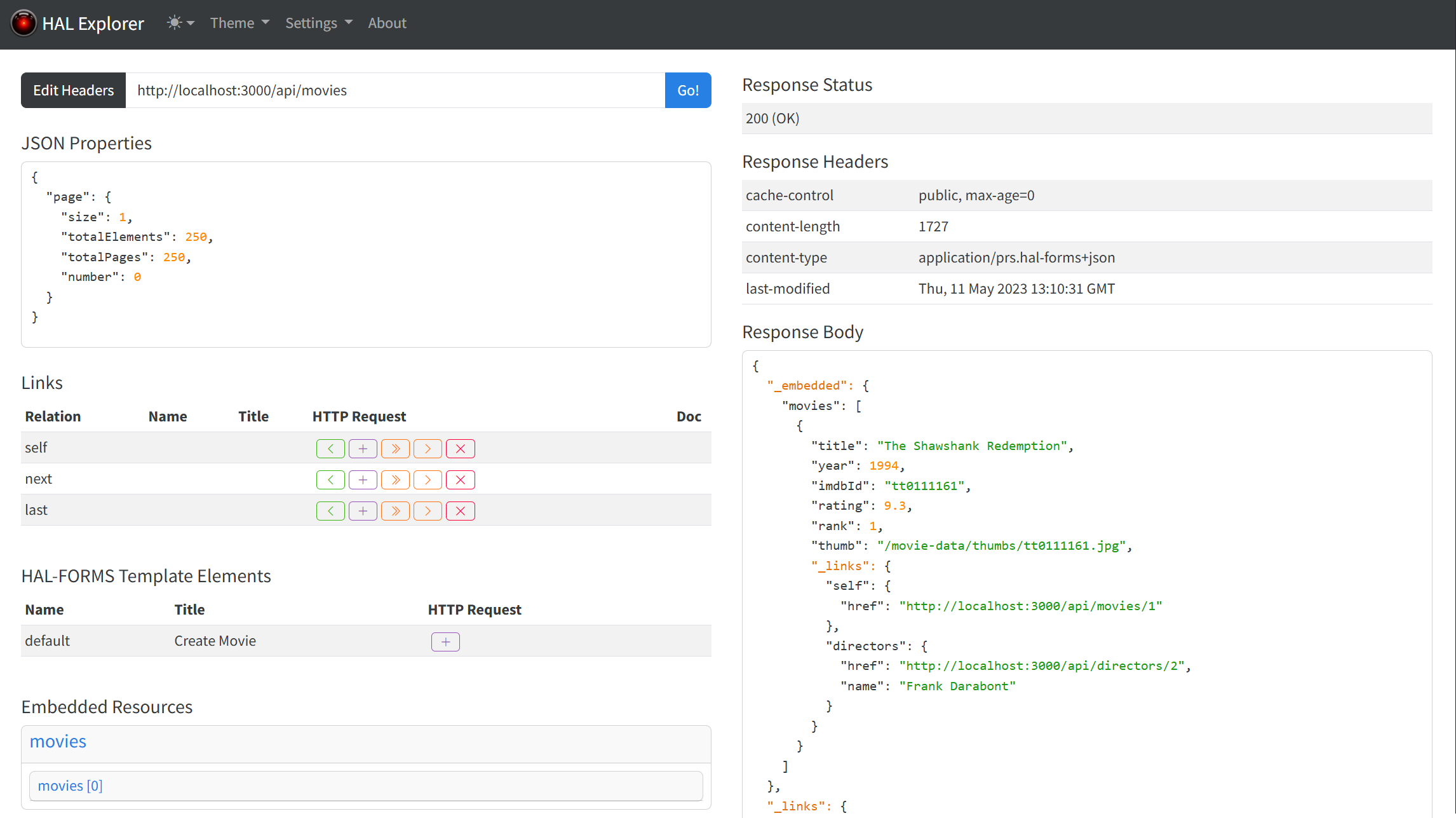The image size is (1456, 818).
Task: Click purple POST button for last link
Action: click(x=363, y=511)
